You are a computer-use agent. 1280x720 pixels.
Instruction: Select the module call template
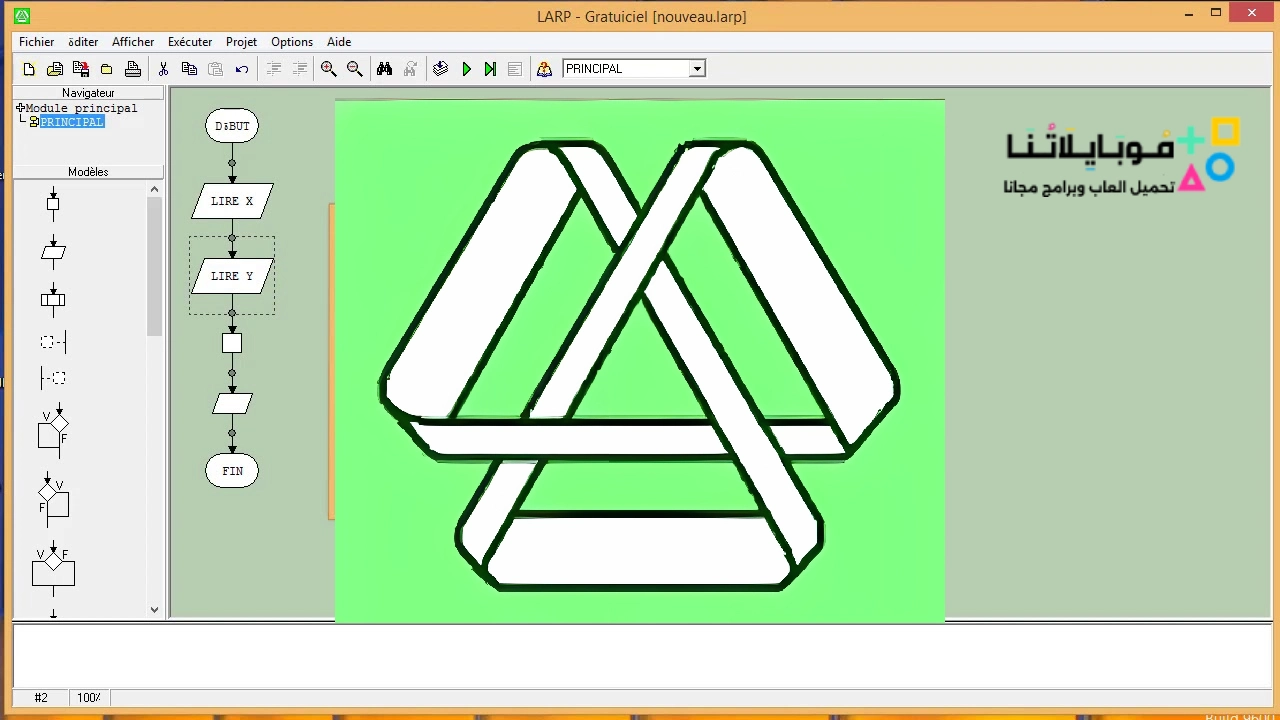coord(53,298)
